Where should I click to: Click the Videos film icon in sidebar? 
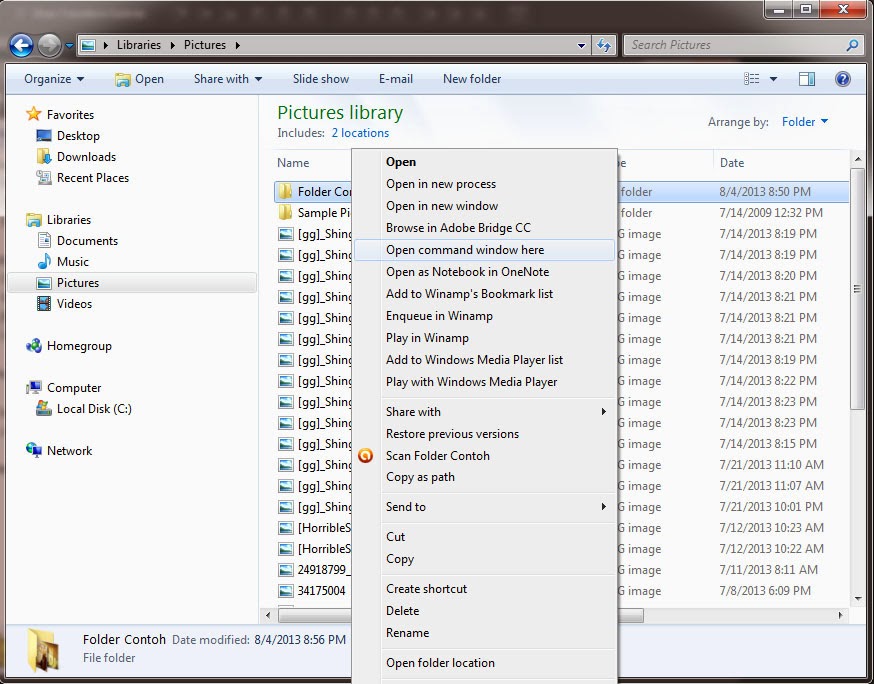coord(44,304)
